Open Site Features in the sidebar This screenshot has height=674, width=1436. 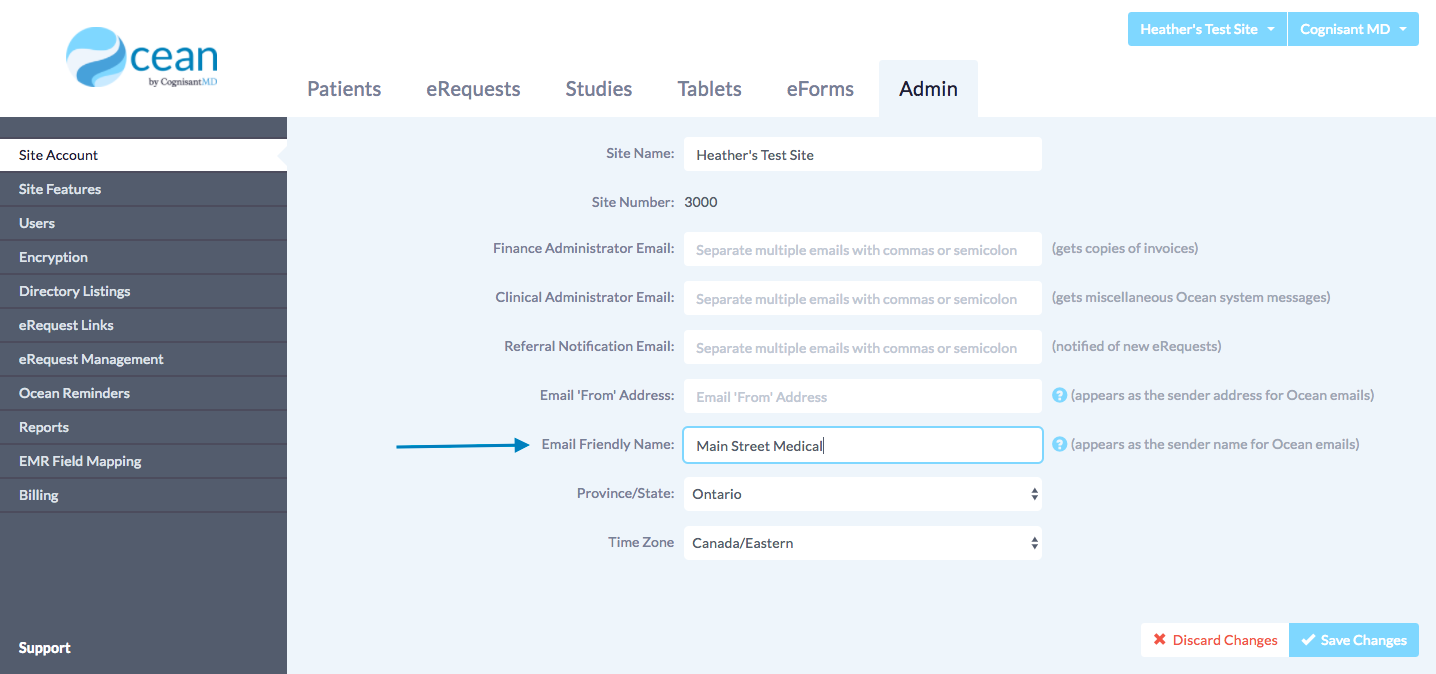pos(60,189)
